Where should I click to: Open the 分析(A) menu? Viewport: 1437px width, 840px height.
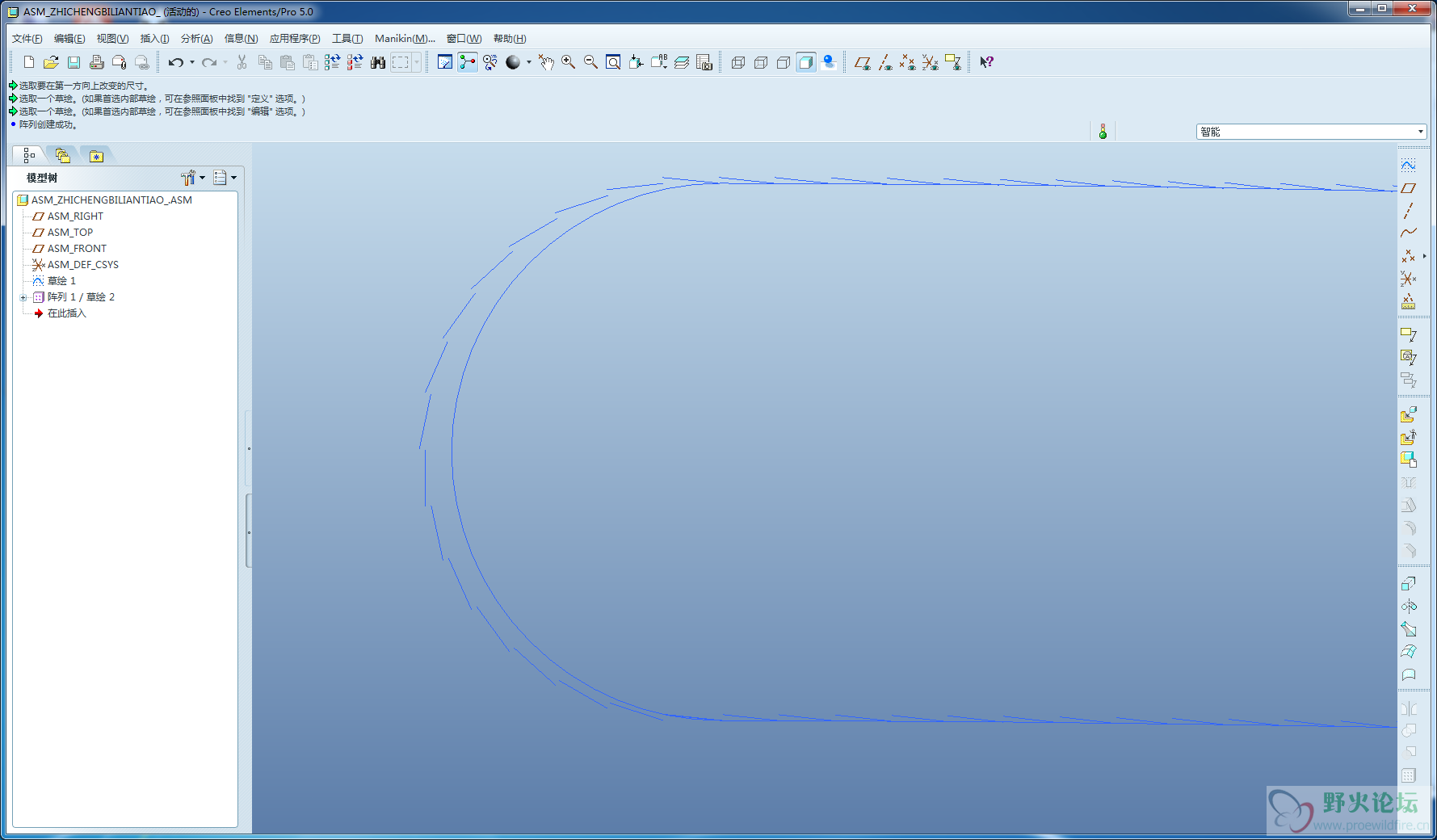(196, 39)
